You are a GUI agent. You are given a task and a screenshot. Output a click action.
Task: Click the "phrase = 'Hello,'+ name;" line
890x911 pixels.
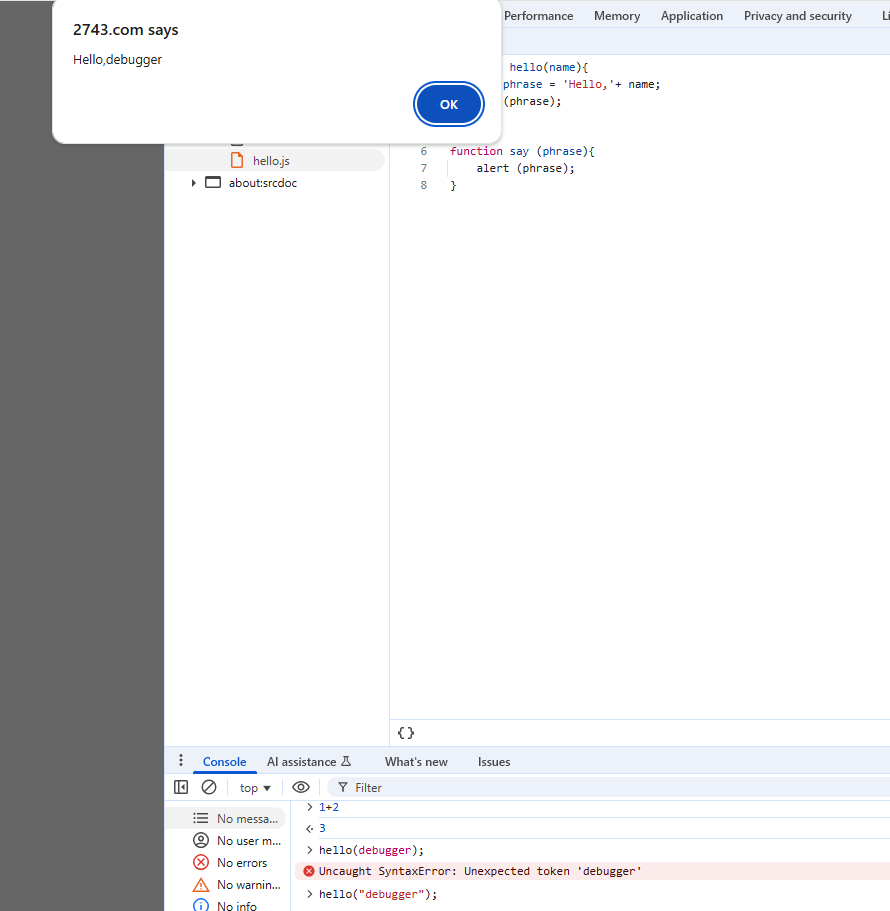point(582,84)
